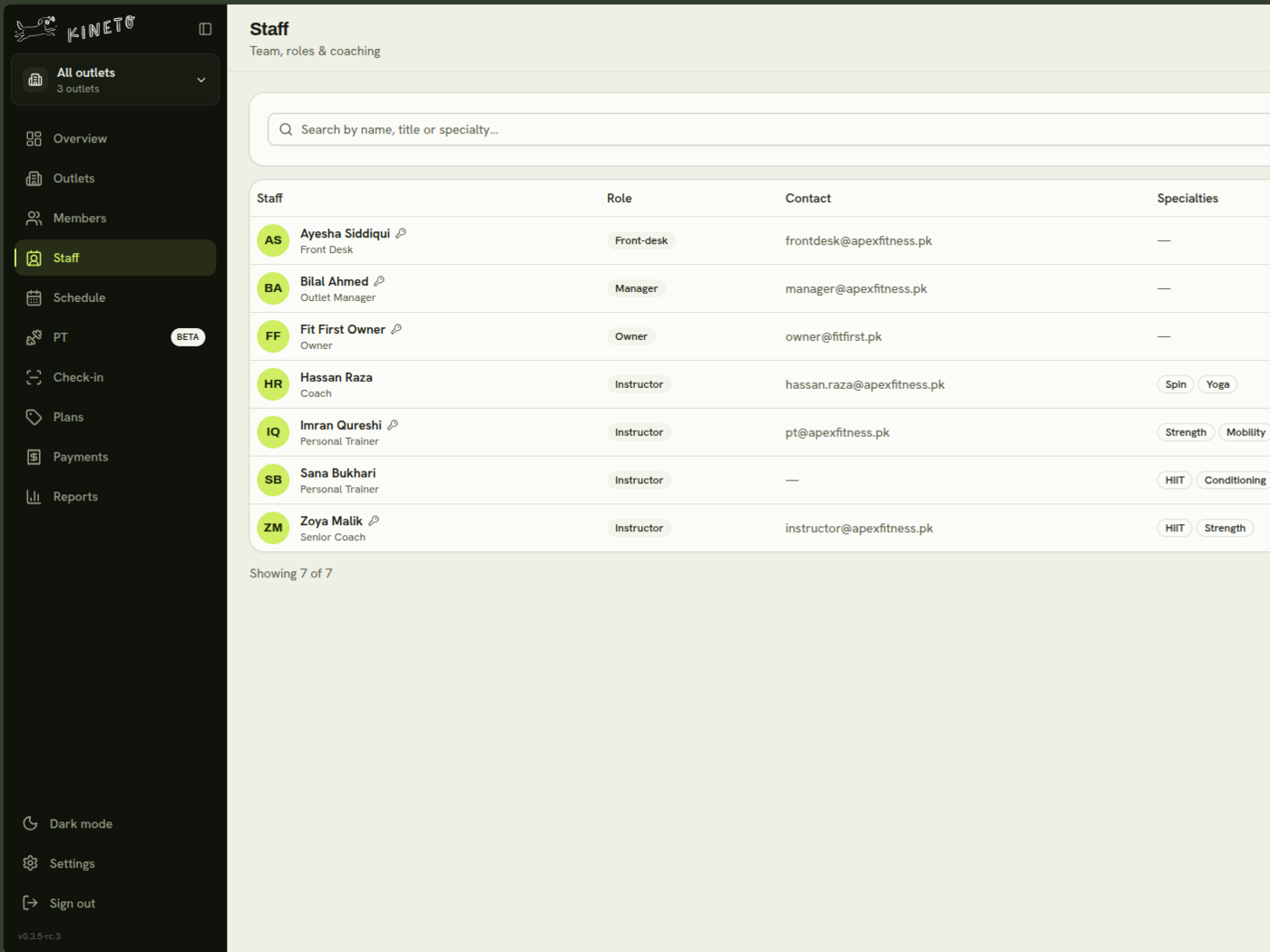1270x952 pixels.
Task: Click the Payments receipt icon
Action: coord(34,457)
